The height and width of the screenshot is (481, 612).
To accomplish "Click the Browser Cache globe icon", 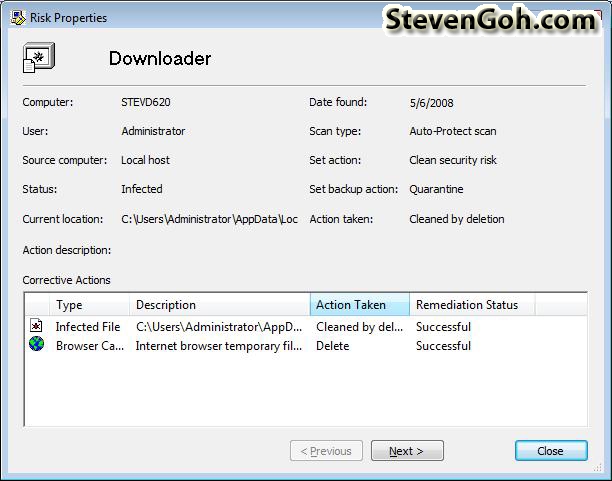I will pyautogui.click(x=36, y=344).
